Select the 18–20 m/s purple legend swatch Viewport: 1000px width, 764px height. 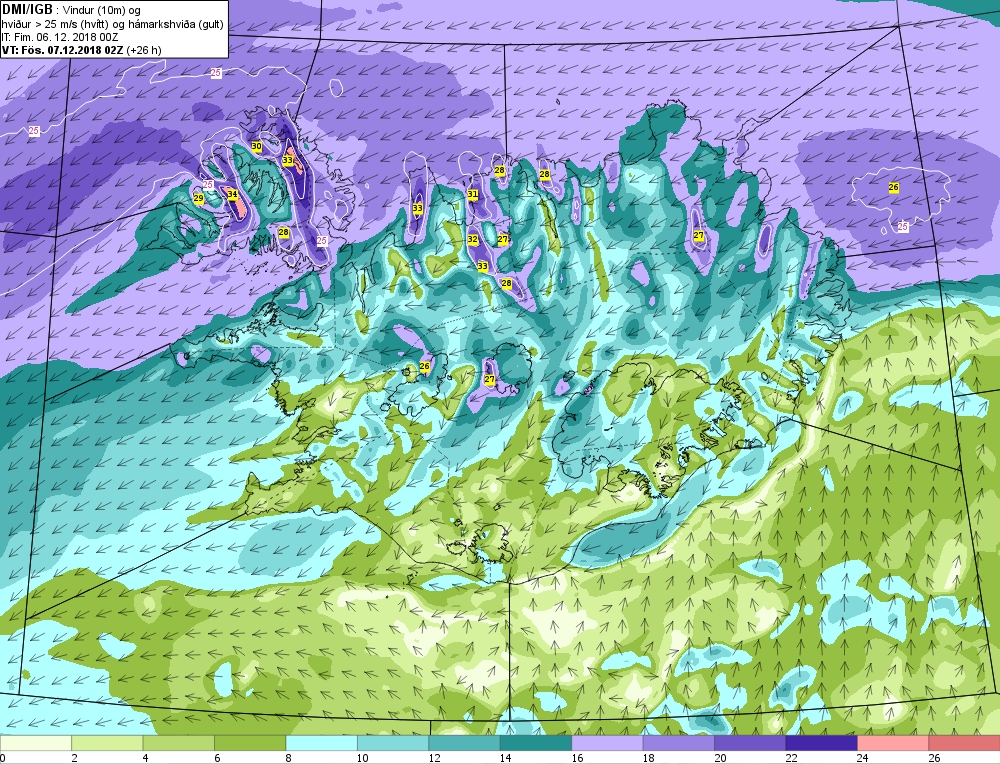coord(679,743)
